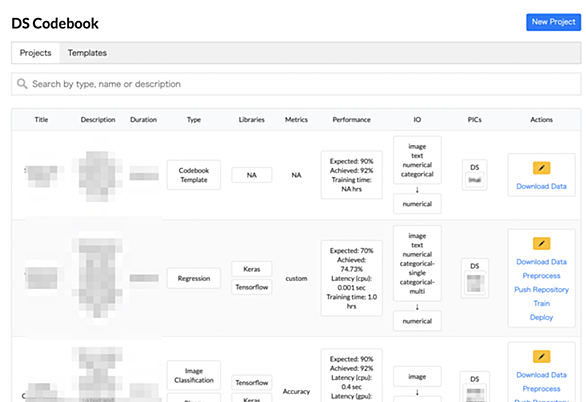
Task: Click the Type column header
Action: [194, 120]
